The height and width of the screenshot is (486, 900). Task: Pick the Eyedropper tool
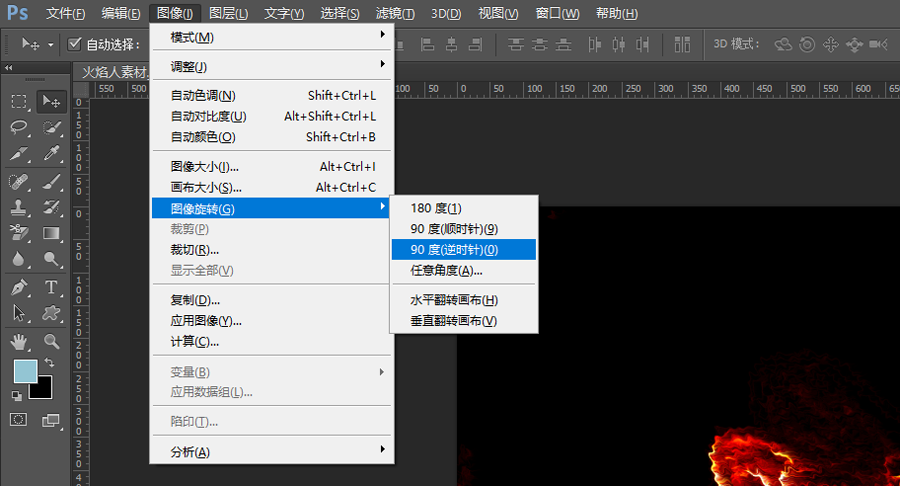51,154
